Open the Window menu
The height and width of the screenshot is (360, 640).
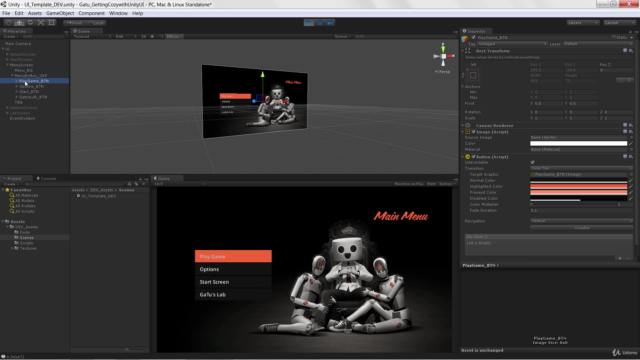point(118,13)
